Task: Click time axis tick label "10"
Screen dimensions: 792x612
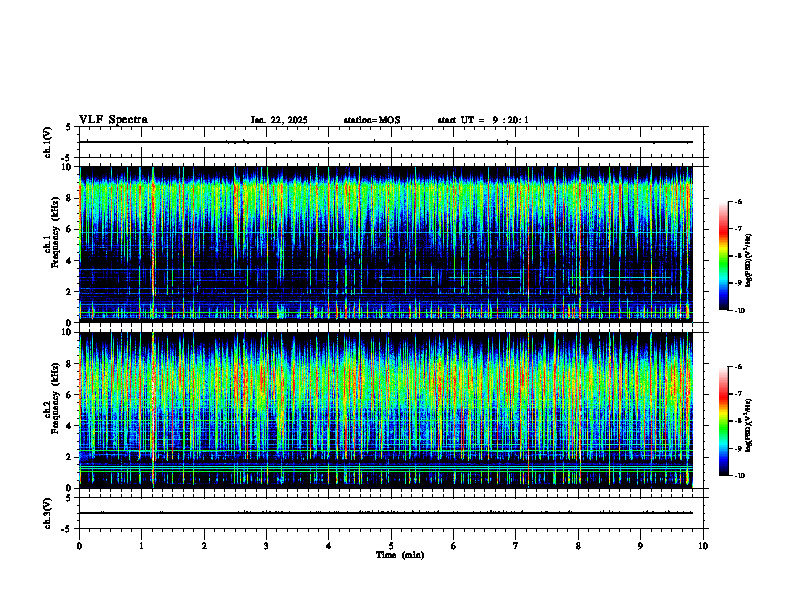Action: click(703, 546)
